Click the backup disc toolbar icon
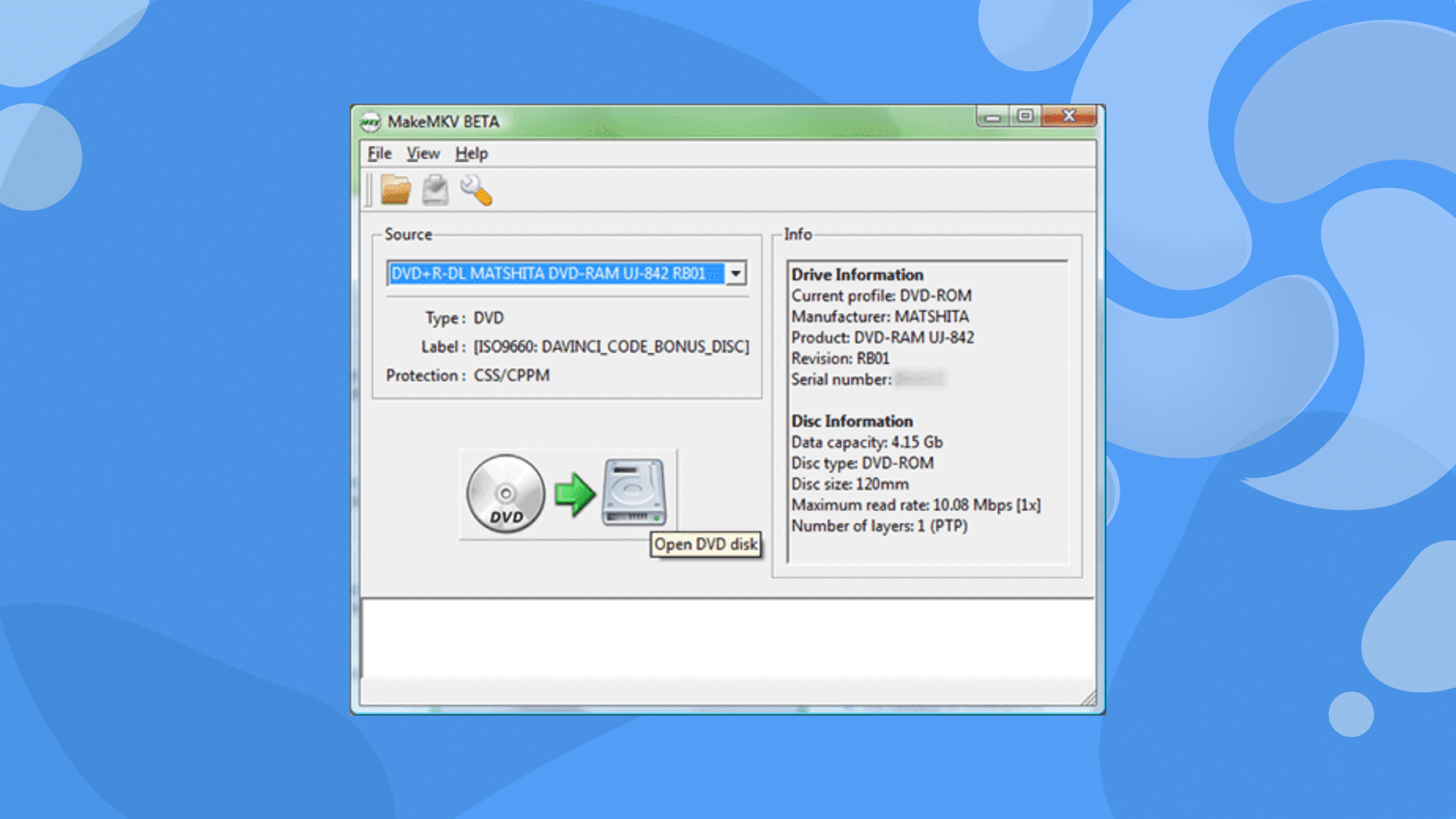This screenshot has width=1456, height=819. point(435,190)
